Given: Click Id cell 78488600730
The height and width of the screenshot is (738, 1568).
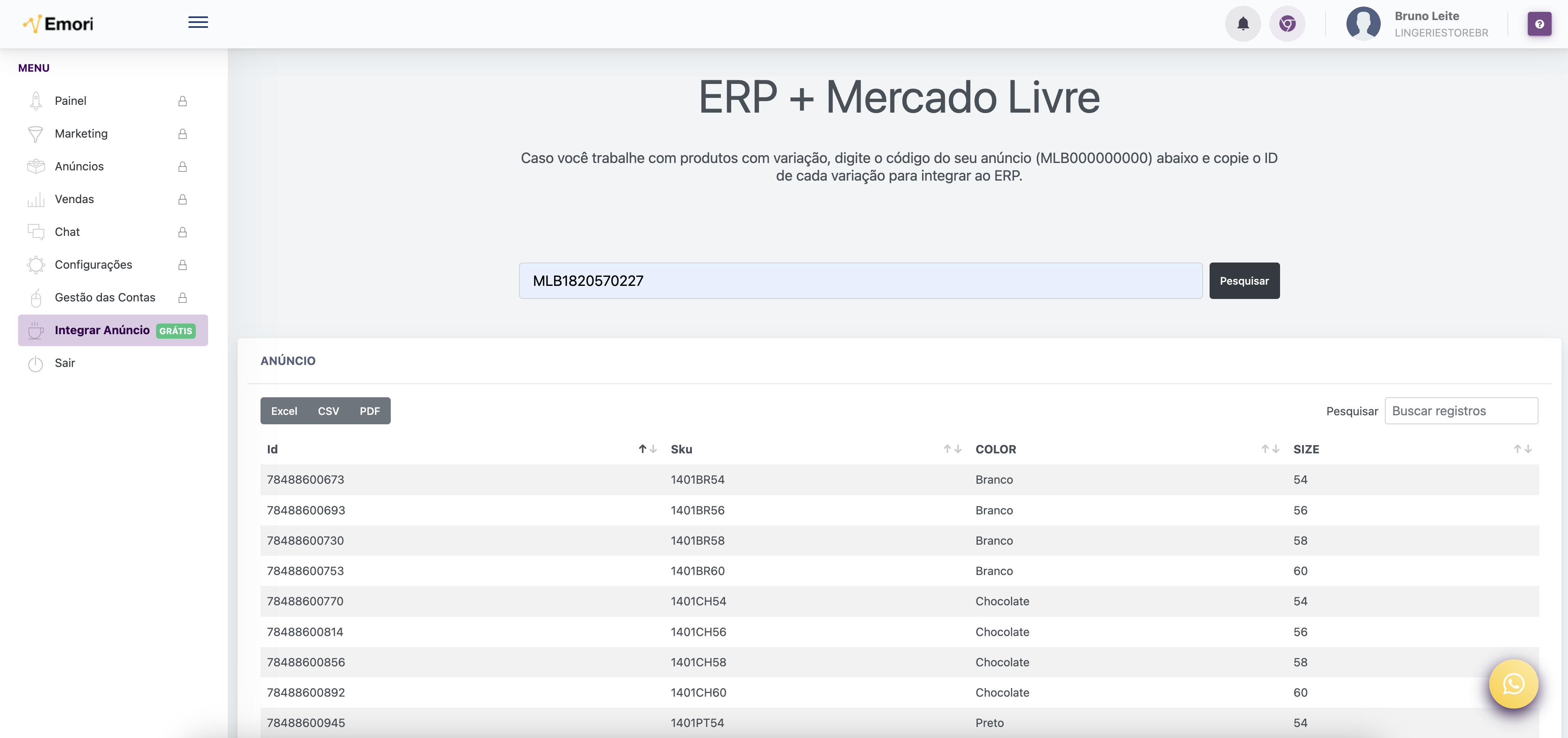Looking at the screenshot, I should click(x=305, y=541).
